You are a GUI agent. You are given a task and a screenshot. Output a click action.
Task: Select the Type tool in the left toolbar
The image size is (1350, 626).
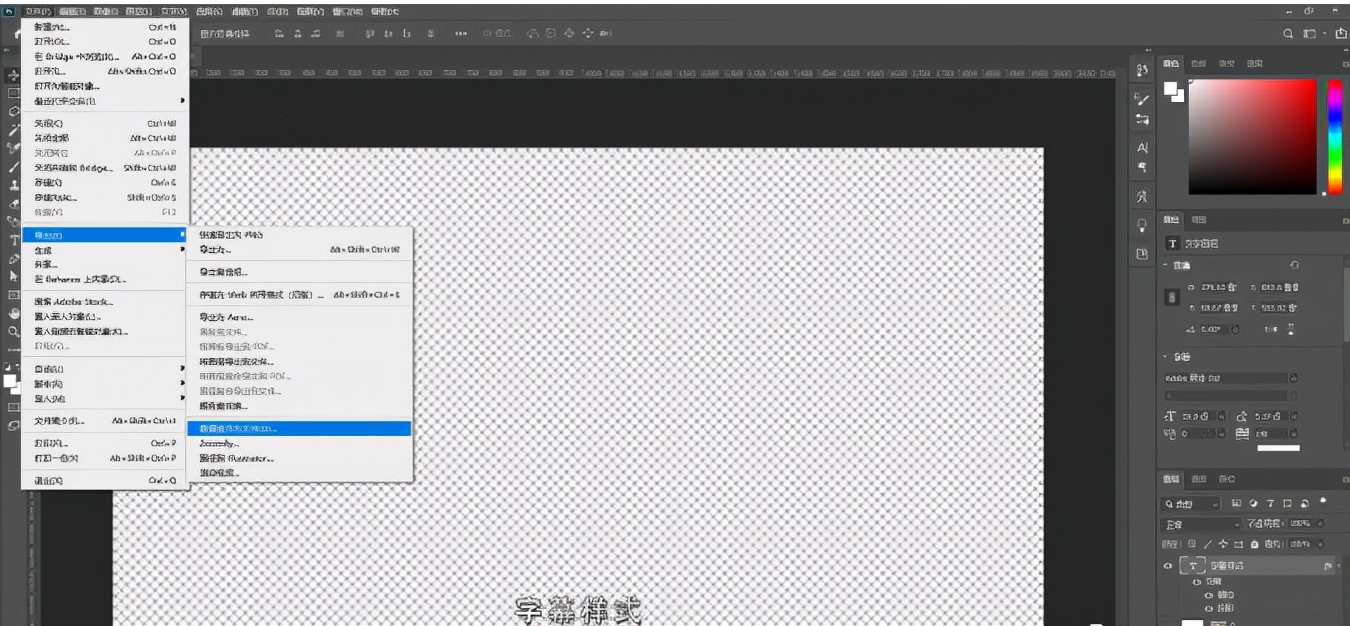[x=13, y=239]
